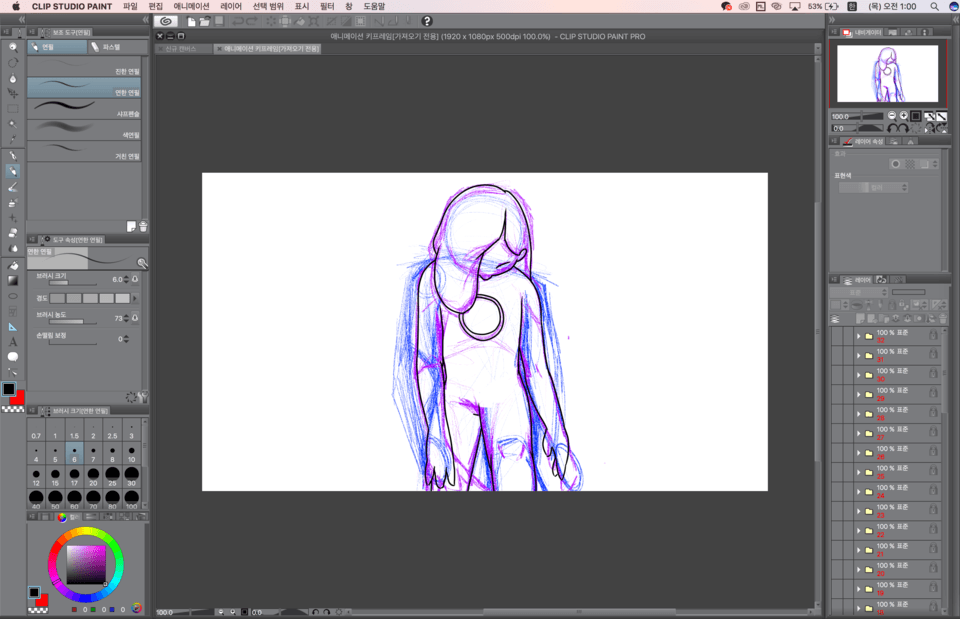The image size is (960, 619).
Task: Delete sub tool with trash icon
Action: point(143,227)
